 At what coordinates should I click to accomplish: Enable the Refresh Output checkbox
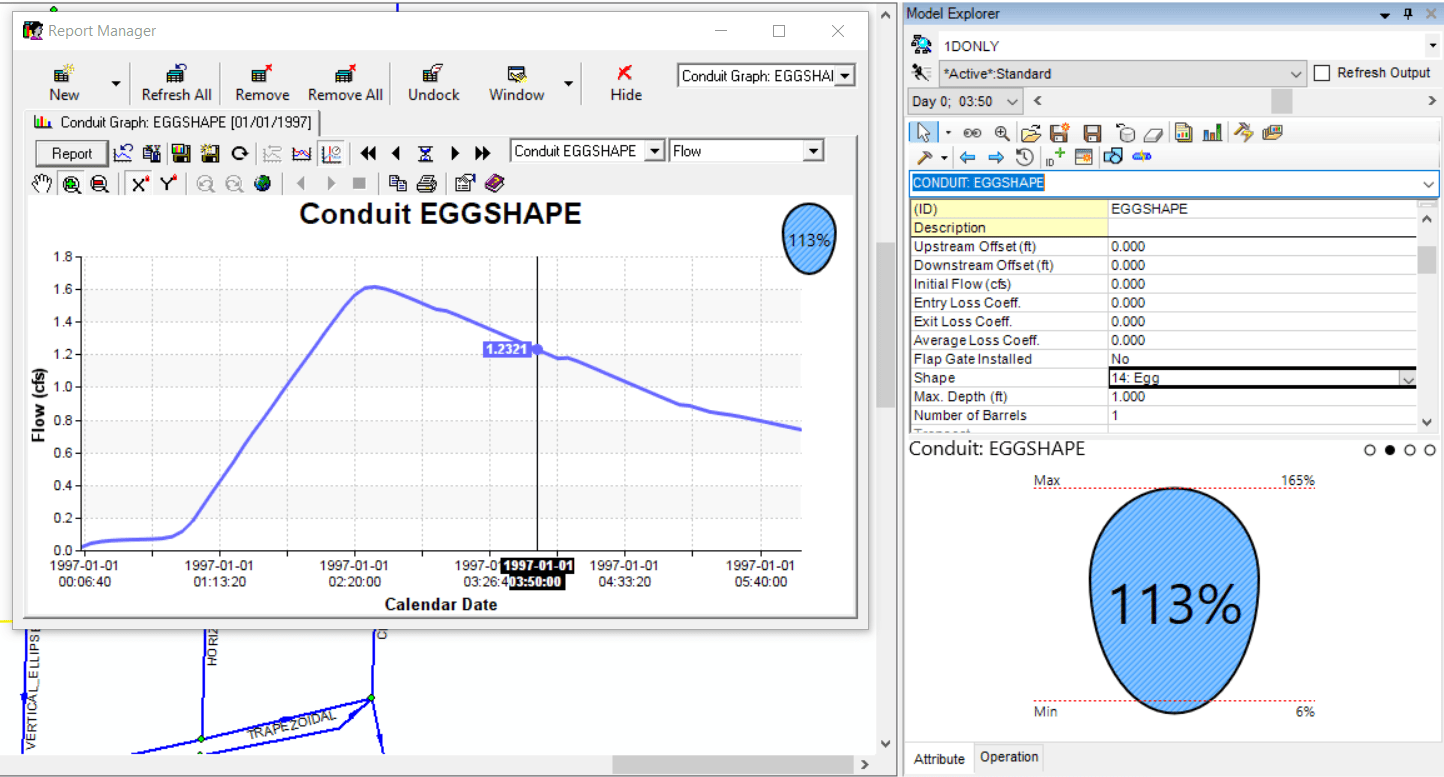click(1322, 73)
